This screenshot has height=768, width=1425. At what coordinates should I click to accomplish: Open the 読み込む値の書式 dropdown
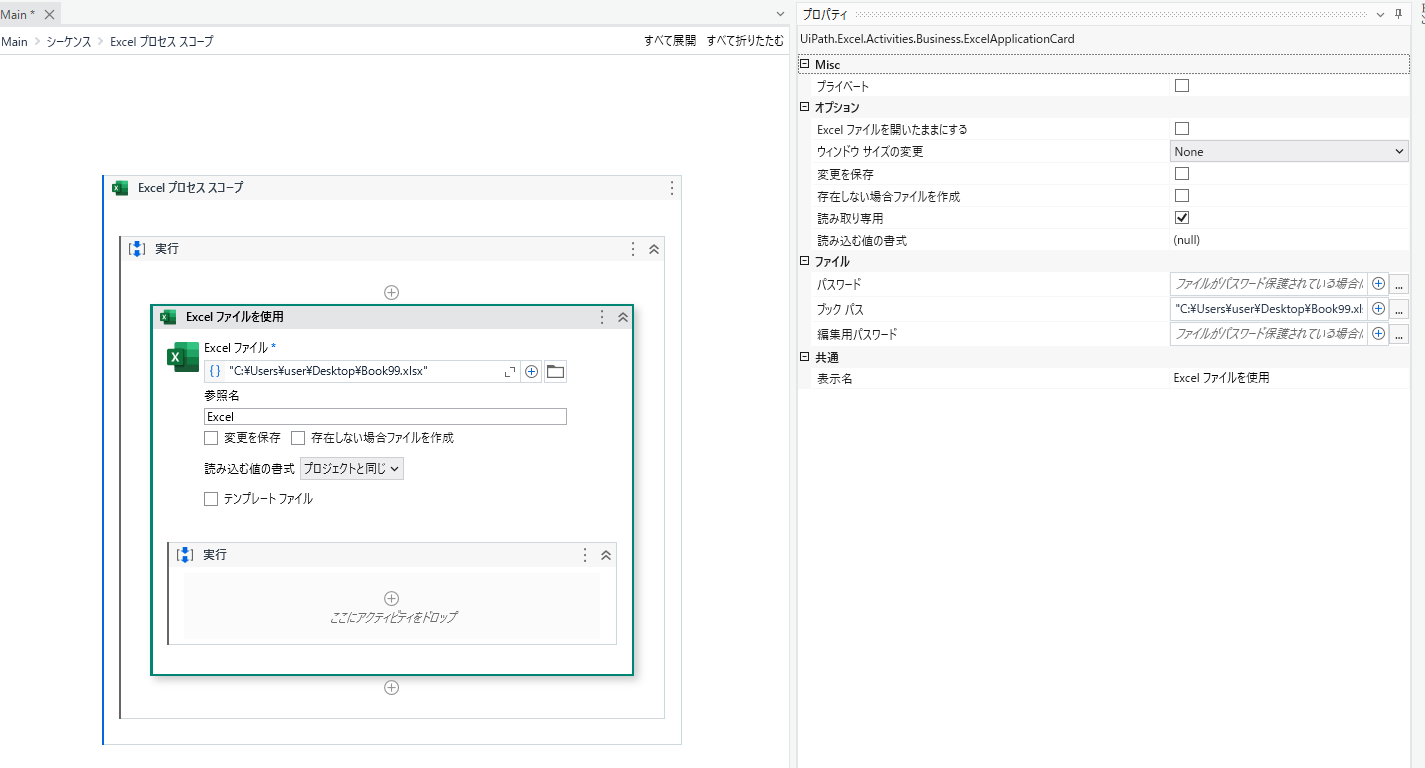(x=352, y=467)
